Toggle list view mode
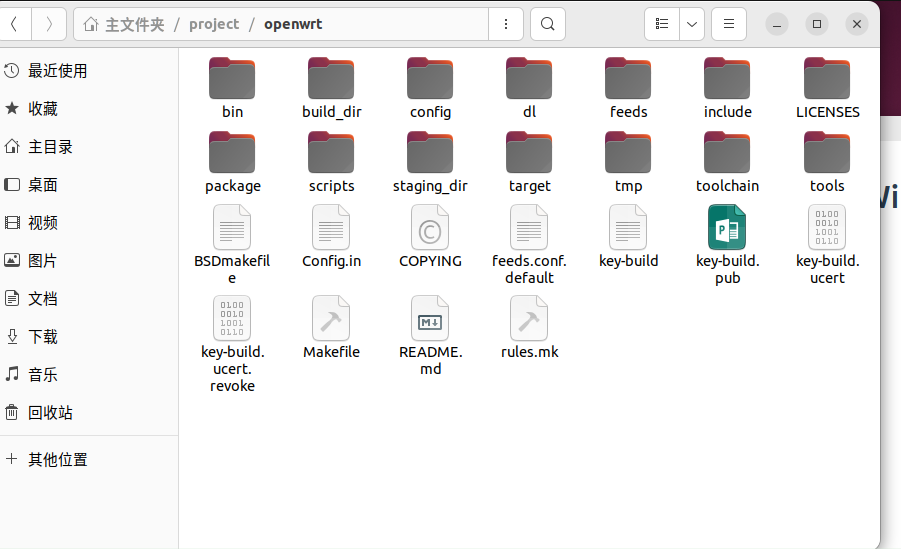The height and width of the screenshot is (549, 901). coord(662,24)
